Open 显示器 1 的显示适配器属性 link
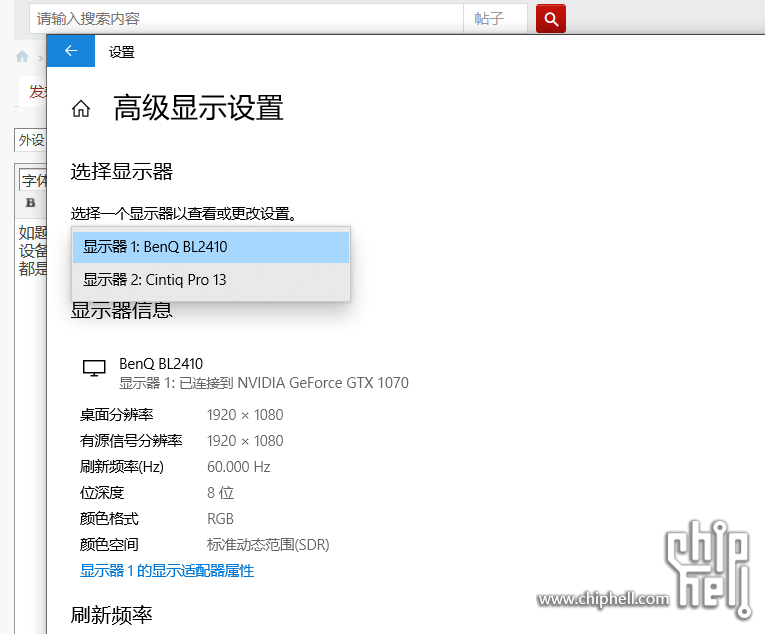 (x=167, y=571)
